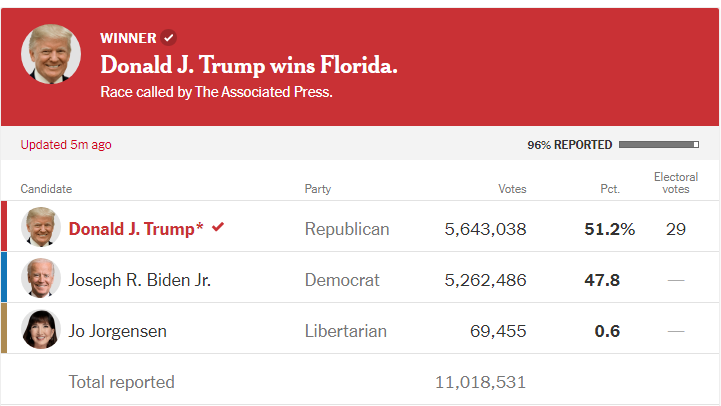
Task: Click Jo Jorgensen's portrait
Action: click(41, 329)
